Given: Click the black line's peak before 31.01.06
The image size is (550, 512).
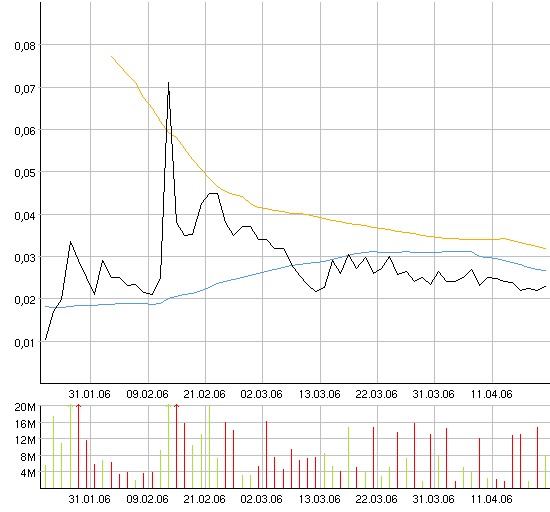Looking at the screenshot, I should 71,242.
